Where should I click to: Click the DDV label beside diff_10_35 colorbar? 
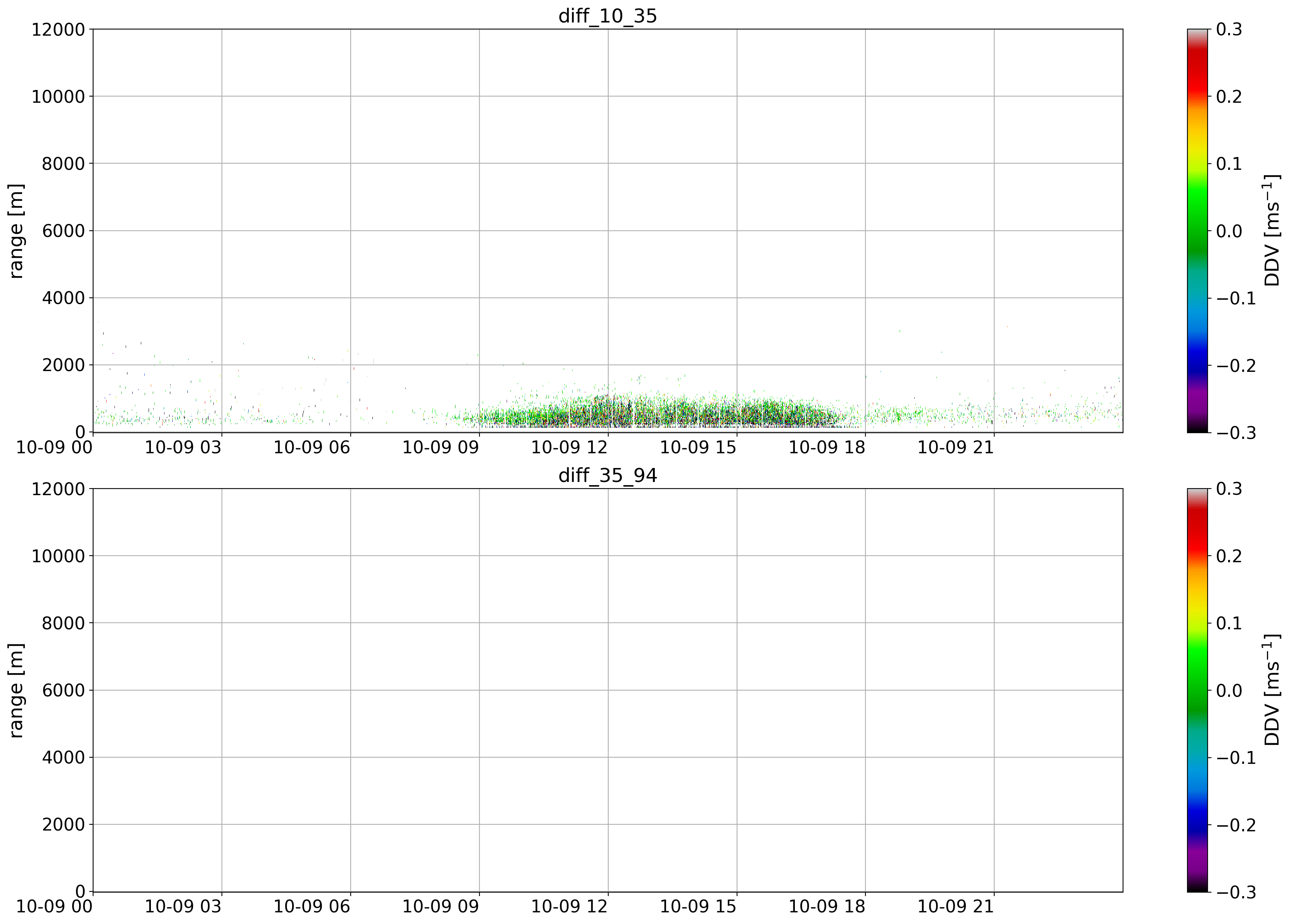(1272, 230)
